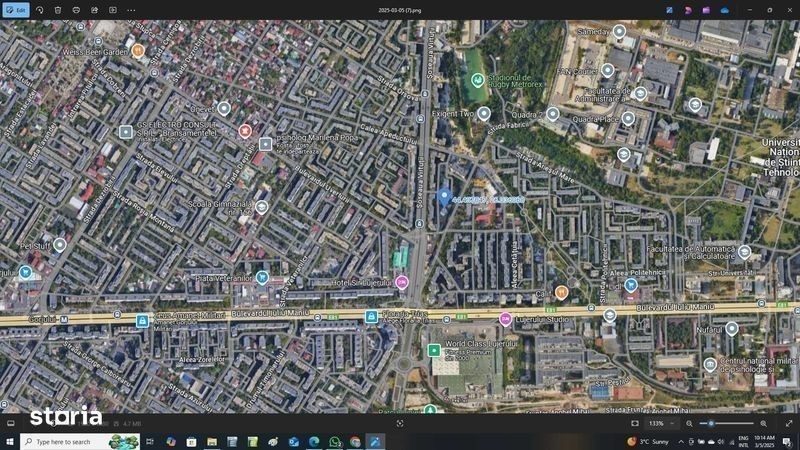Click the print icon in the toolbar
Screen dimensions: 800x450
(76, 10)
